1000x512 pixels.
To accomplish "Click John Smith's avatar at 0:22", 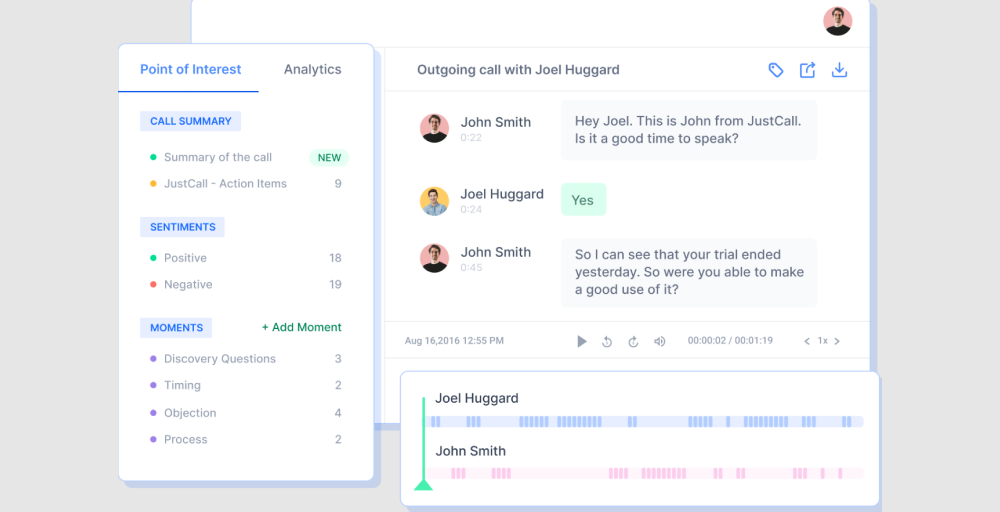I will pos(434,128).
